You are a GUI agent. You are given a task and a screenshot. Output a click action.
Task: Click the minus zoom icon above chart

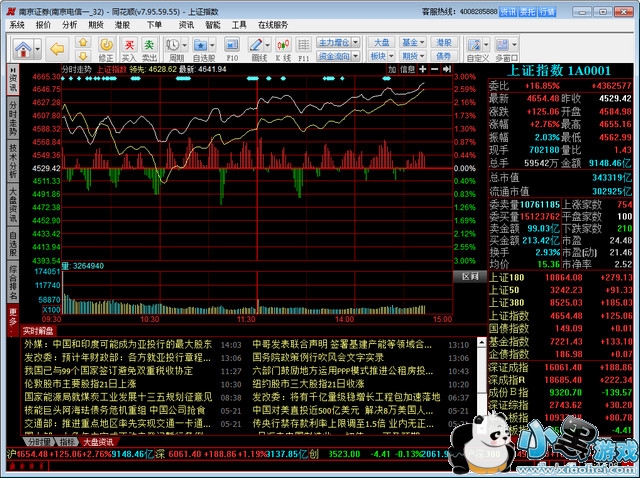pos(435,69)
